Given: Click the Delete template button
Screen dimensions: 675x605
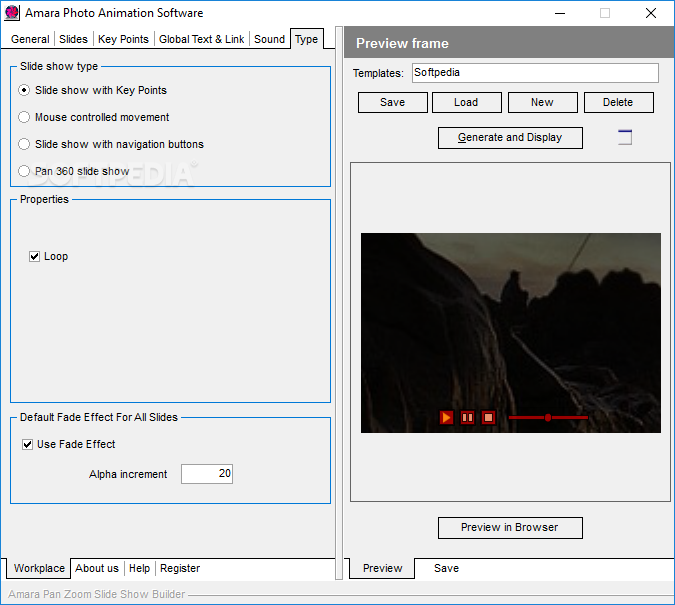Looking at the screenshot, I should pyautogui.click(x=619, y=102).
